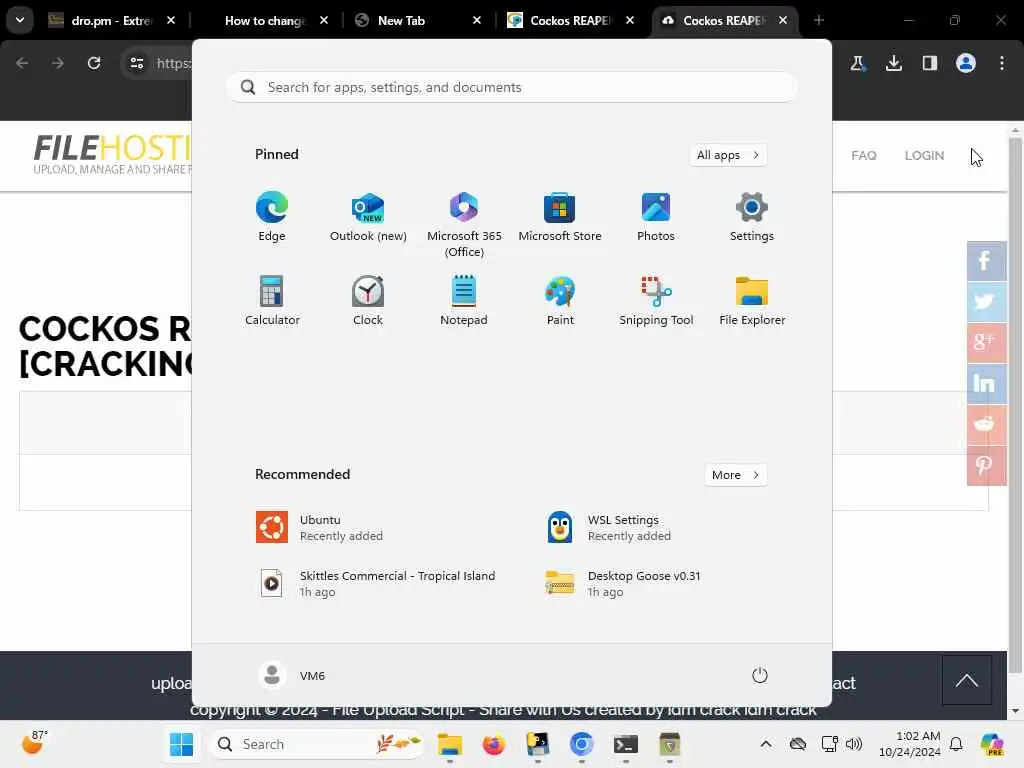
Task: Open Chrome downloads icon
Action: (x=893, y=63)
